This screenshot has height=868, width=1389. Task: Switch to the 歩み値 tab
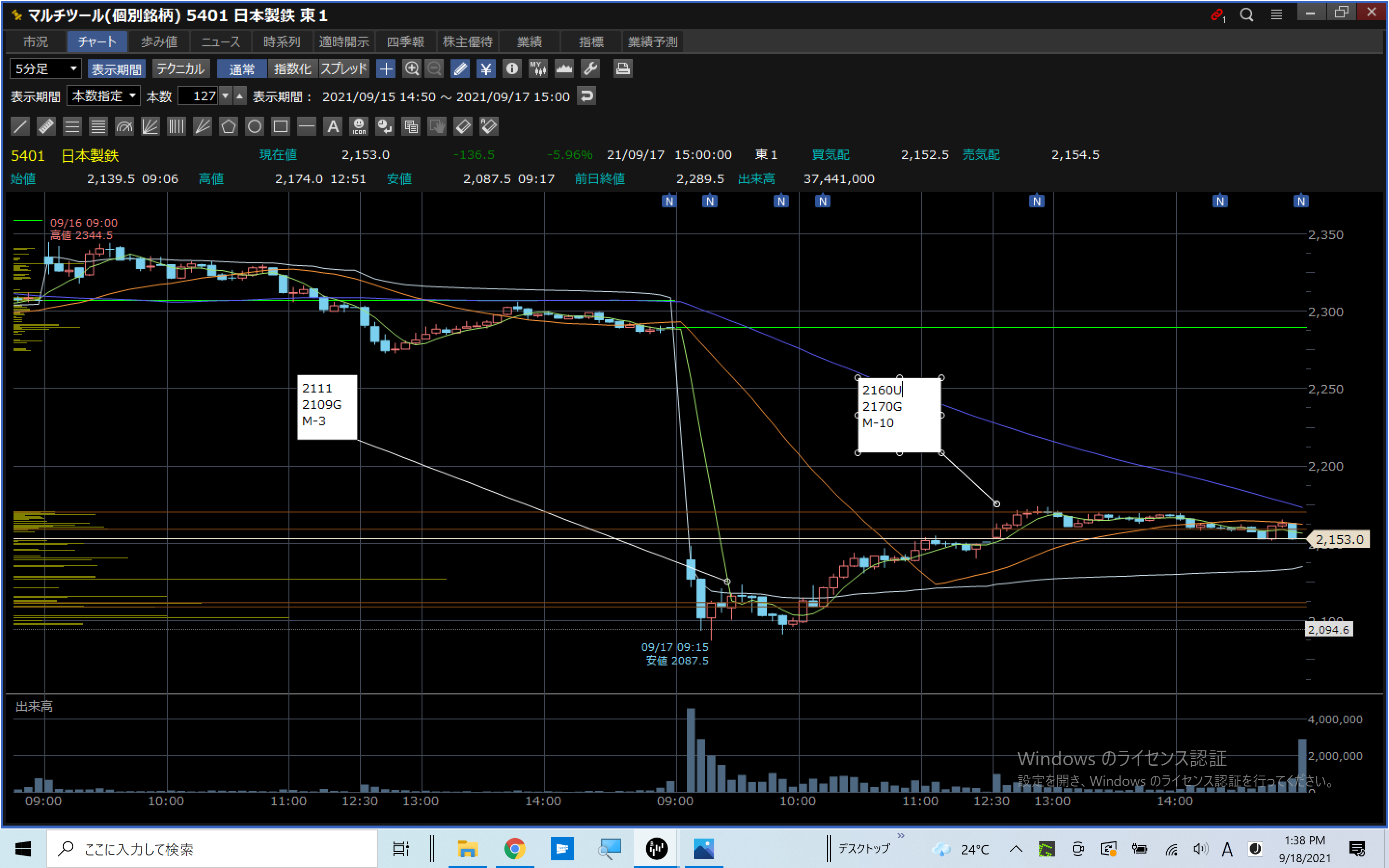(159, 42)
